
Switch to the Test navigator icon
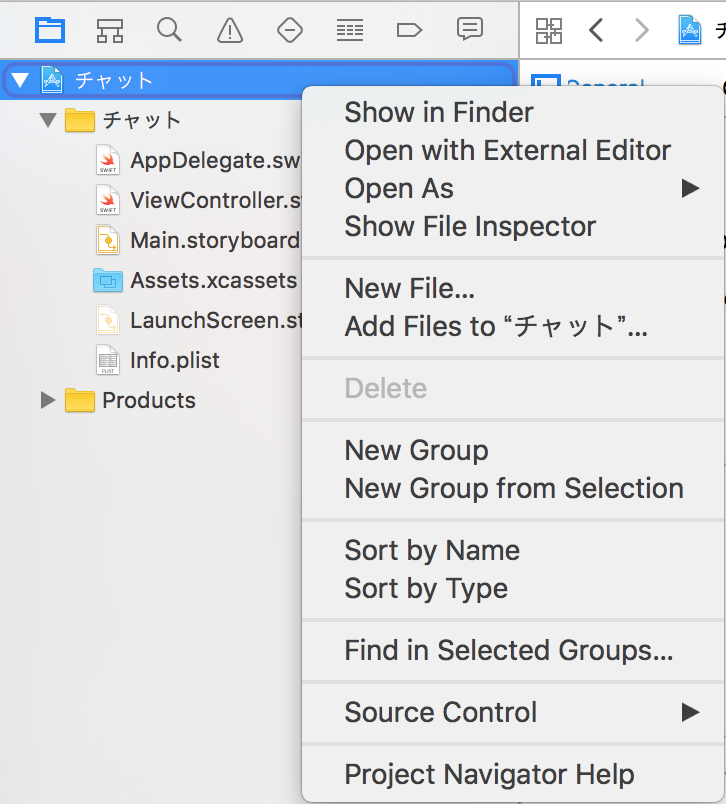click(x=290, y=30)
